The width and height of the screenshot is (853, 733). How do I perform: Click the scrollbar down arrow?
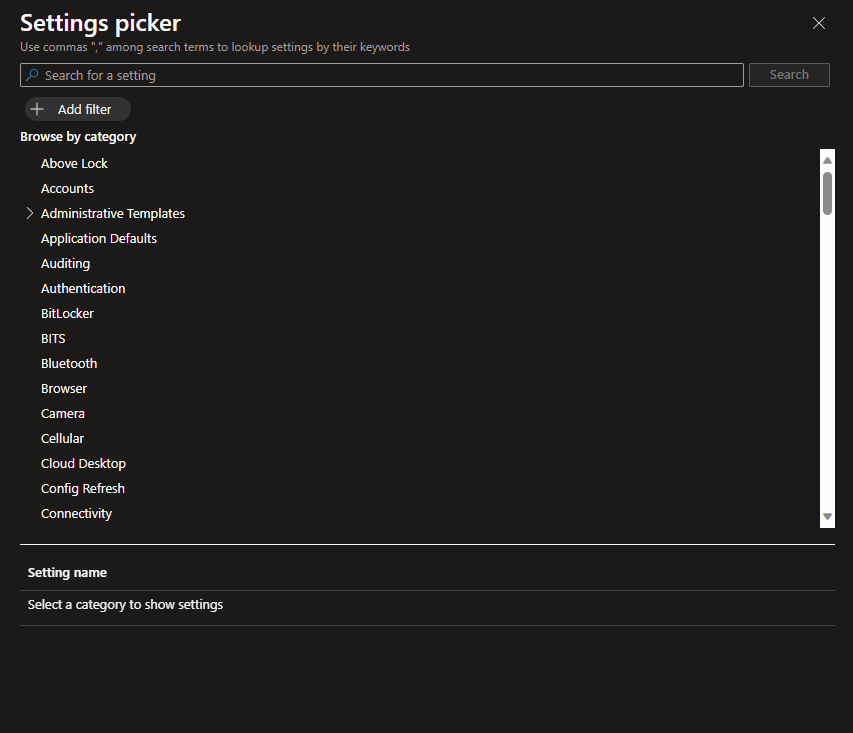point(827,516)
